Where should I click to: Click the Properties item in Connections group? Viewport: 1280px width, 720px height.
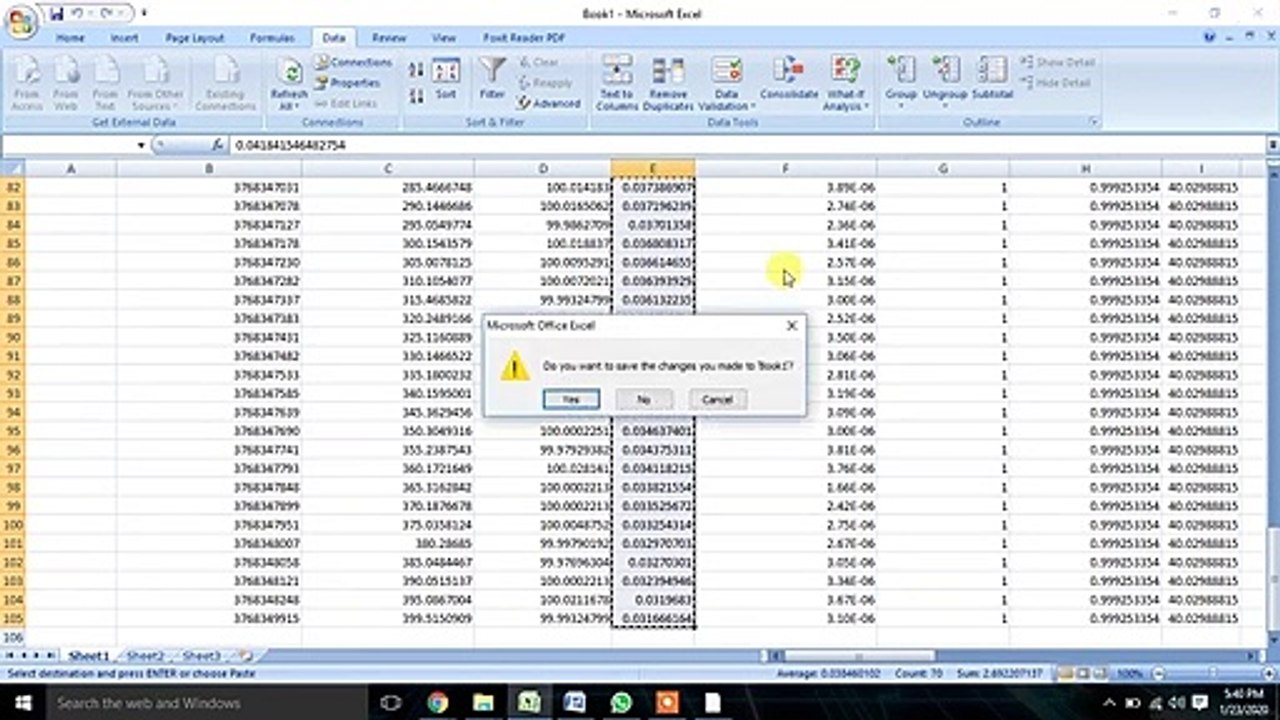(x=347, y=83)
